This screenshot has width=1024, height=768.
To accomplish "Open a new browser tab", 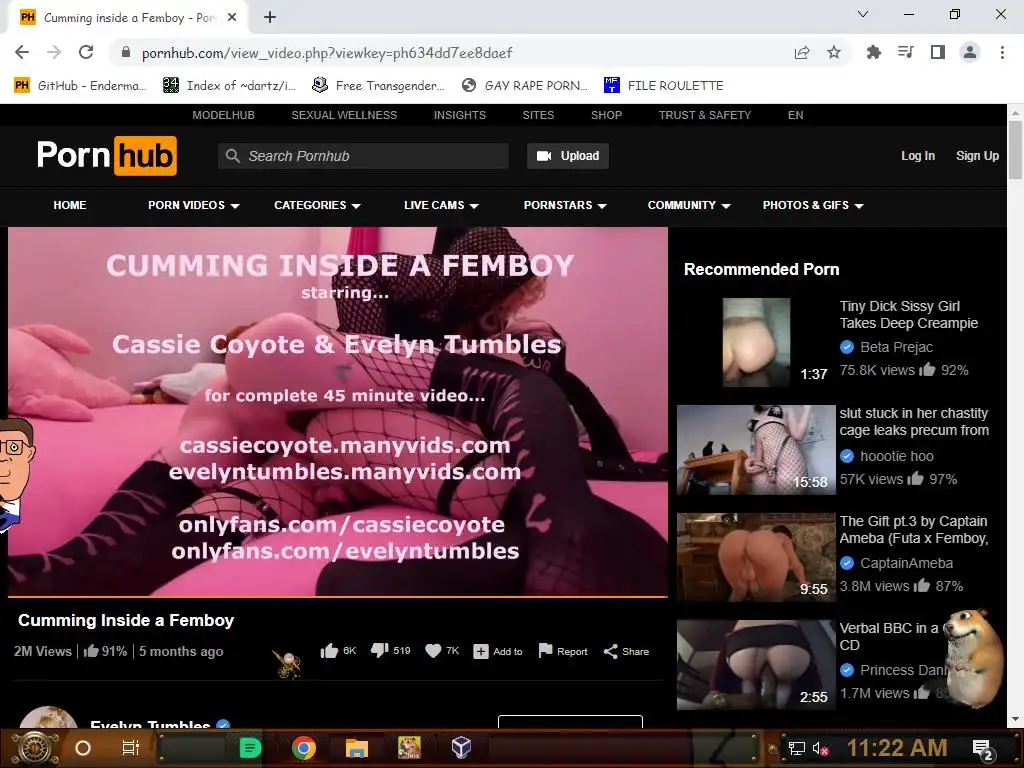I will (270, 18).
